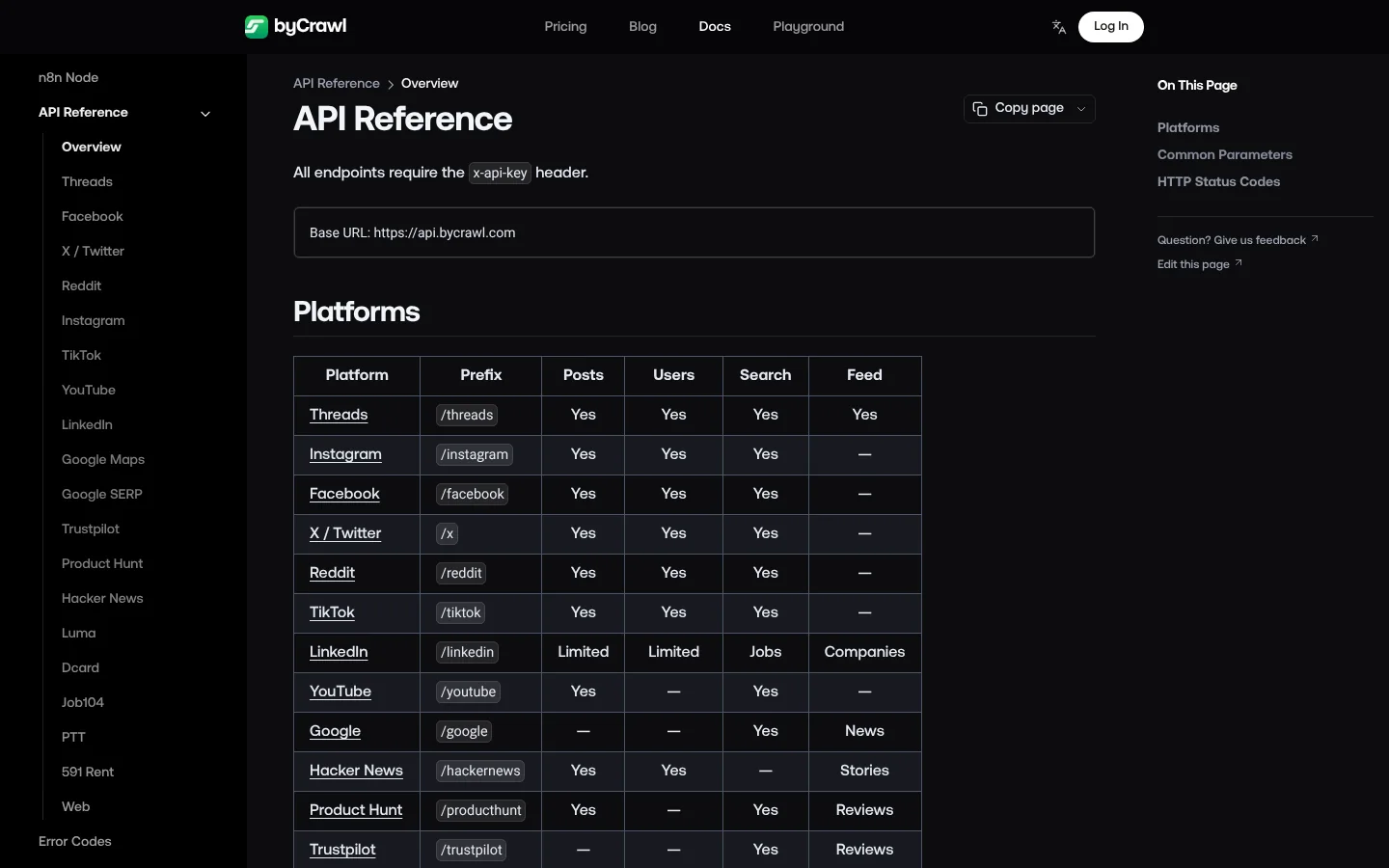The width and height of the screenshot is (1389, 868).
Task: Select the Docs nav item
Action: pos(715,27)
